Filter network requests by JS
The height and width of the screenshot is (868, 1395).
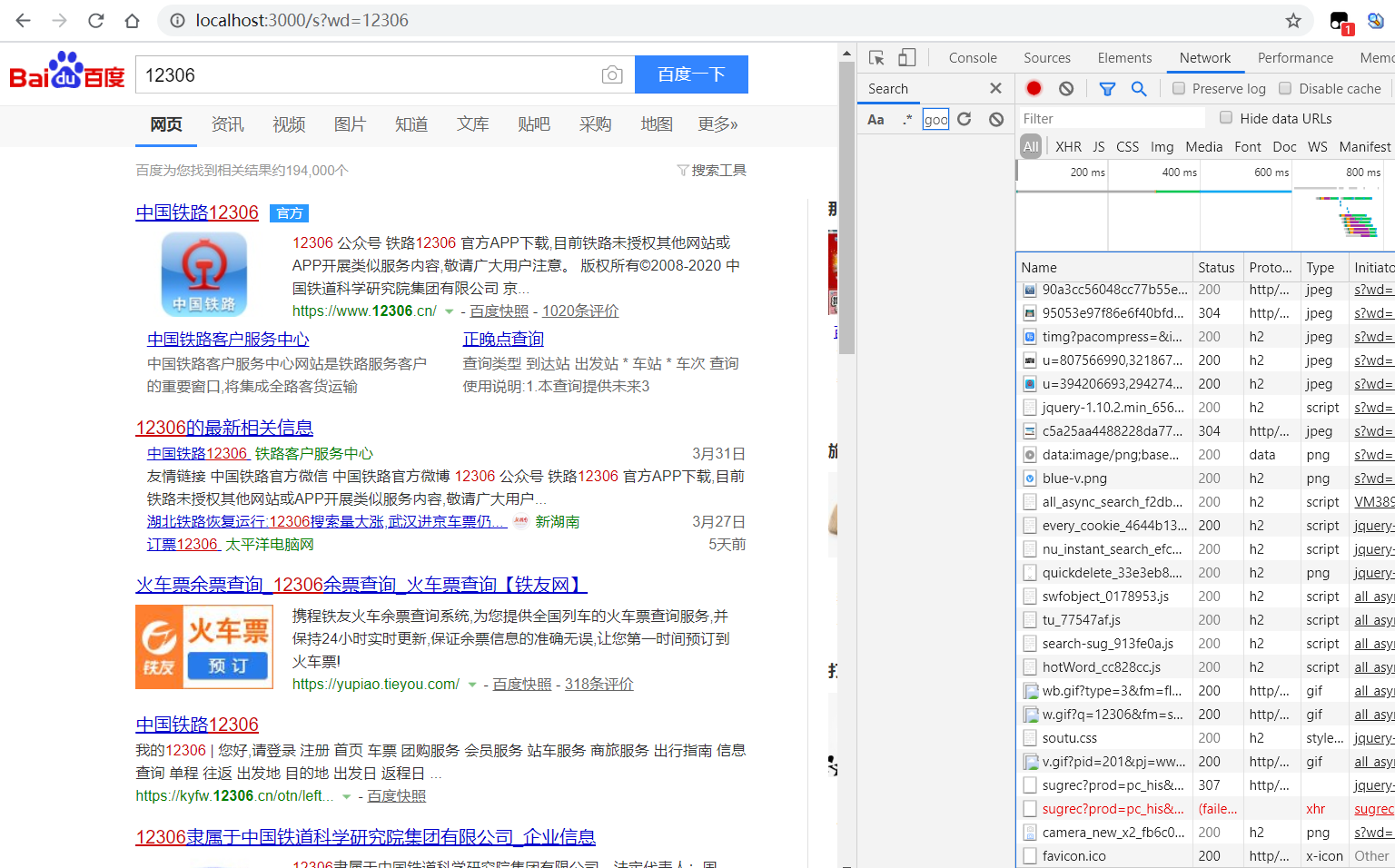[1099, 146]
